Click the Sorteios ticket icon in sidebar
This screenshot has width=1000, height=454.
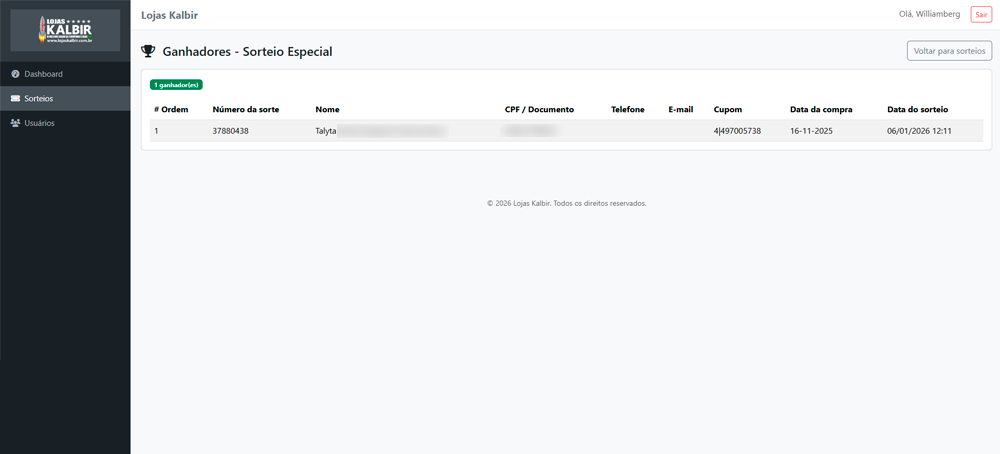[15, 99]
